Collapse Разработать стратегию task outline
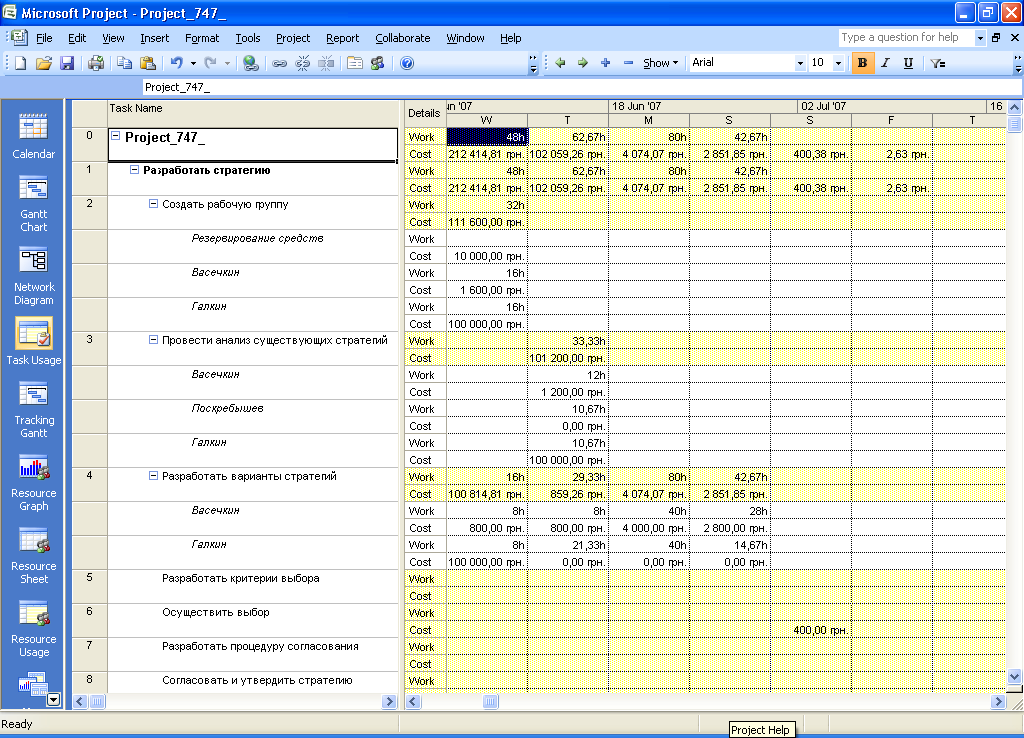 134,170
